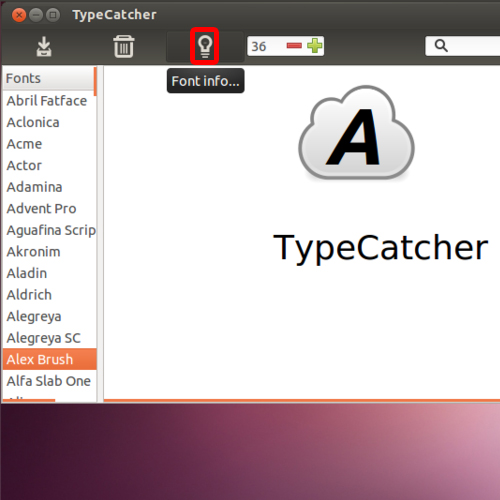500x500 pixels.
Task: Decrease font size with the red minus
Action: click(294, 46)
